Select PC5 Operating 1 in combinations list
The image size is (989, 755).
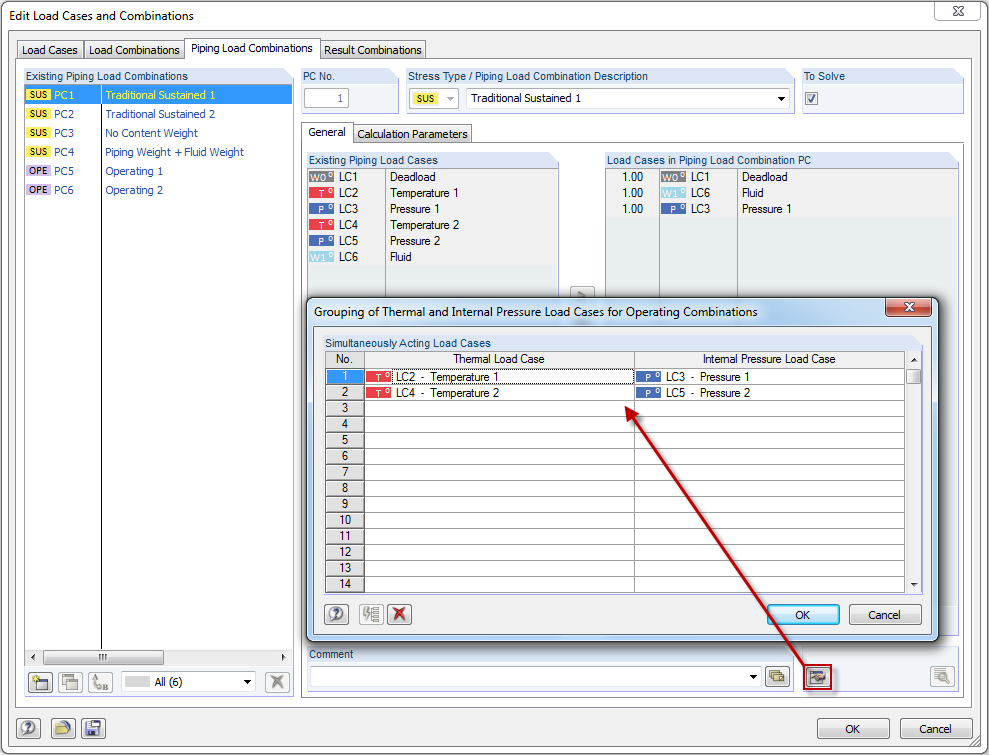tap(158, 171)
